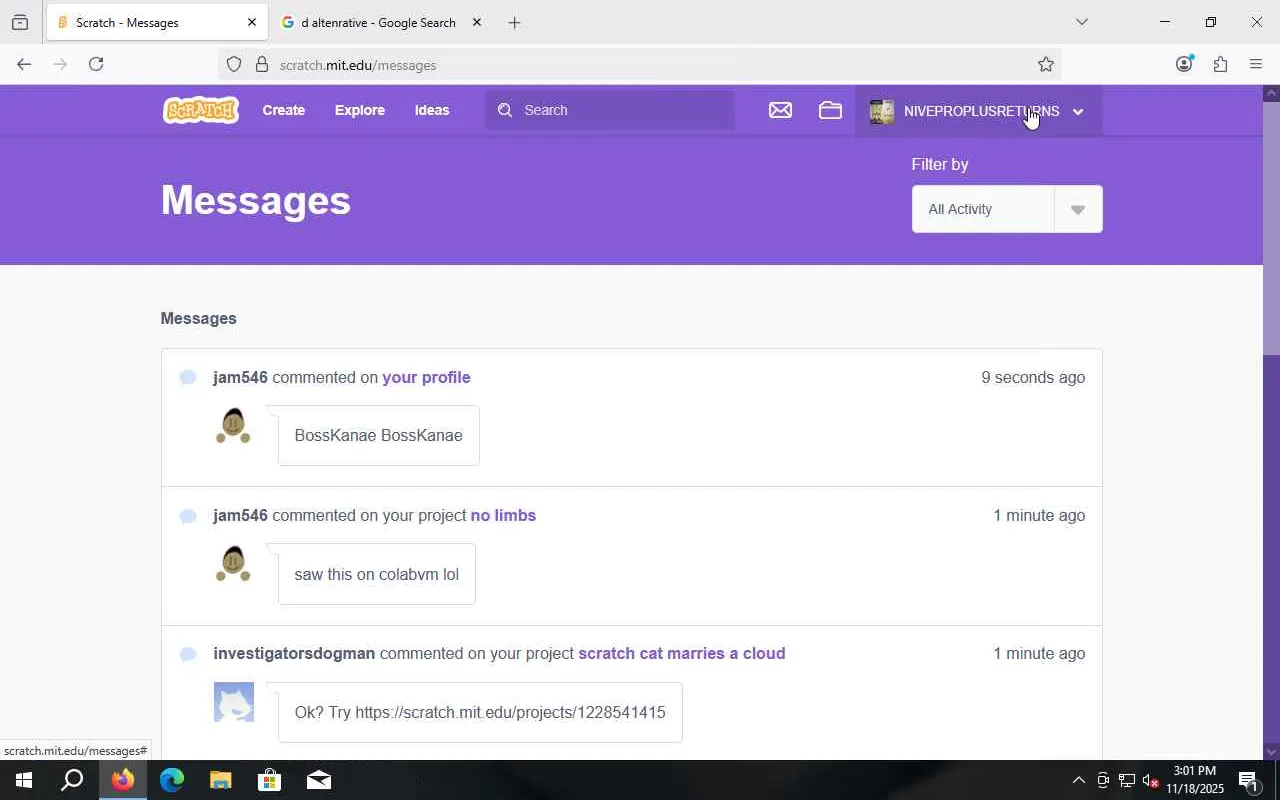Click the network icon in system tray
1280x800 pixels.
click(1126, 780)
